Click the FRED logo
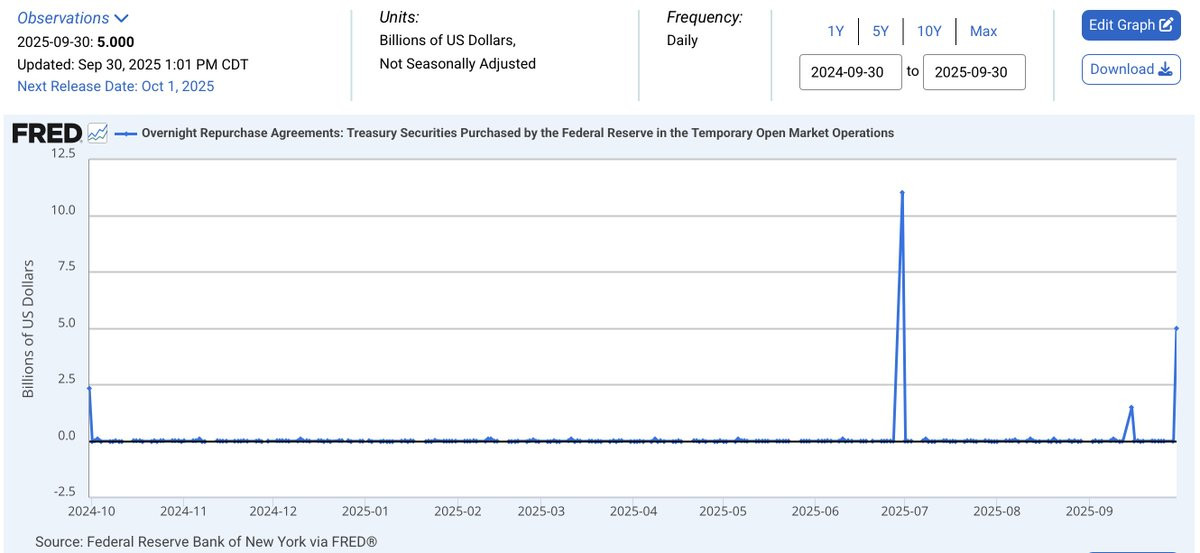 tap(47, 133)
